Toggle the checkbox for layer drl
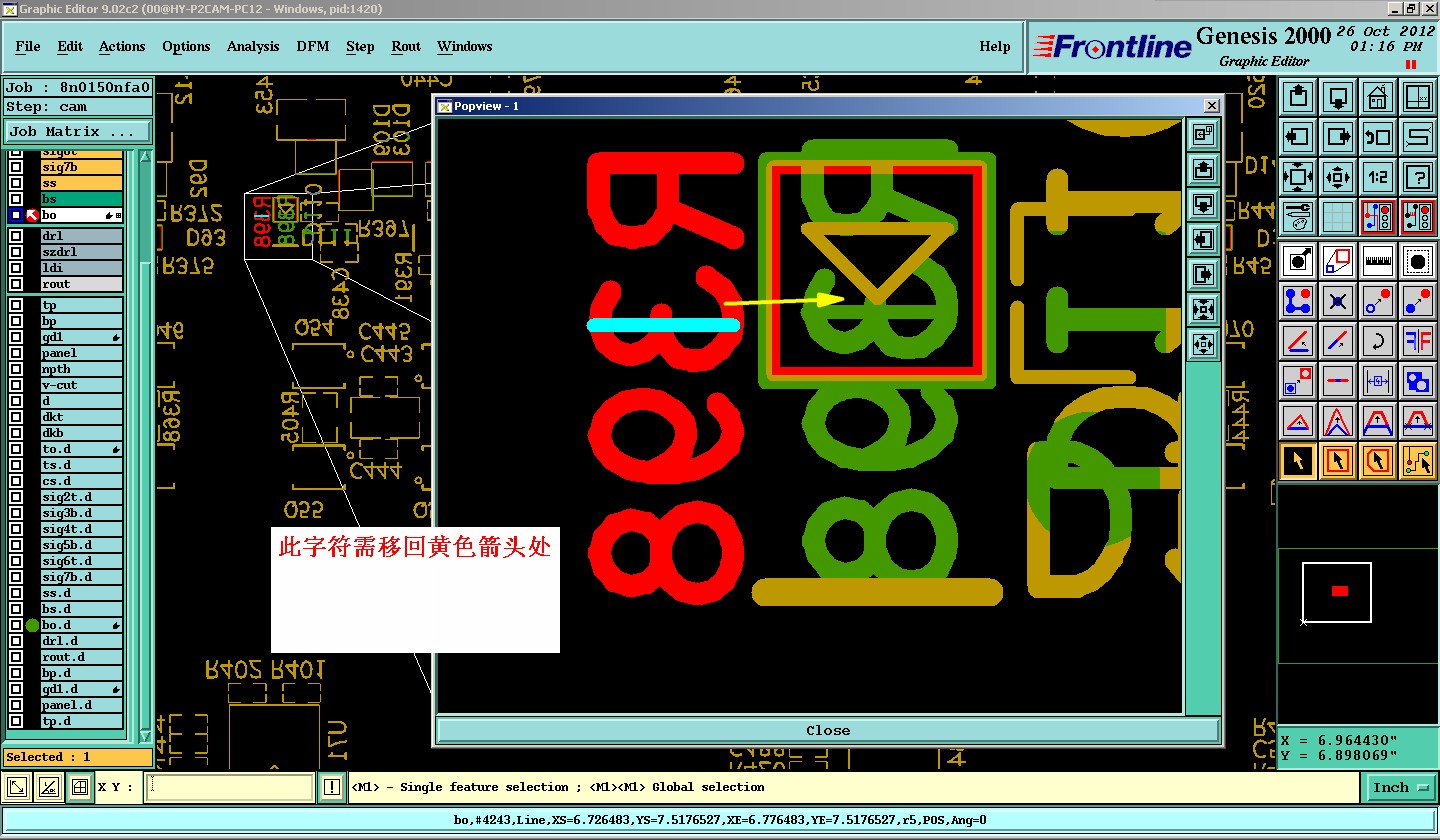This screenshot has width=1440, height=840. (16, 236)
